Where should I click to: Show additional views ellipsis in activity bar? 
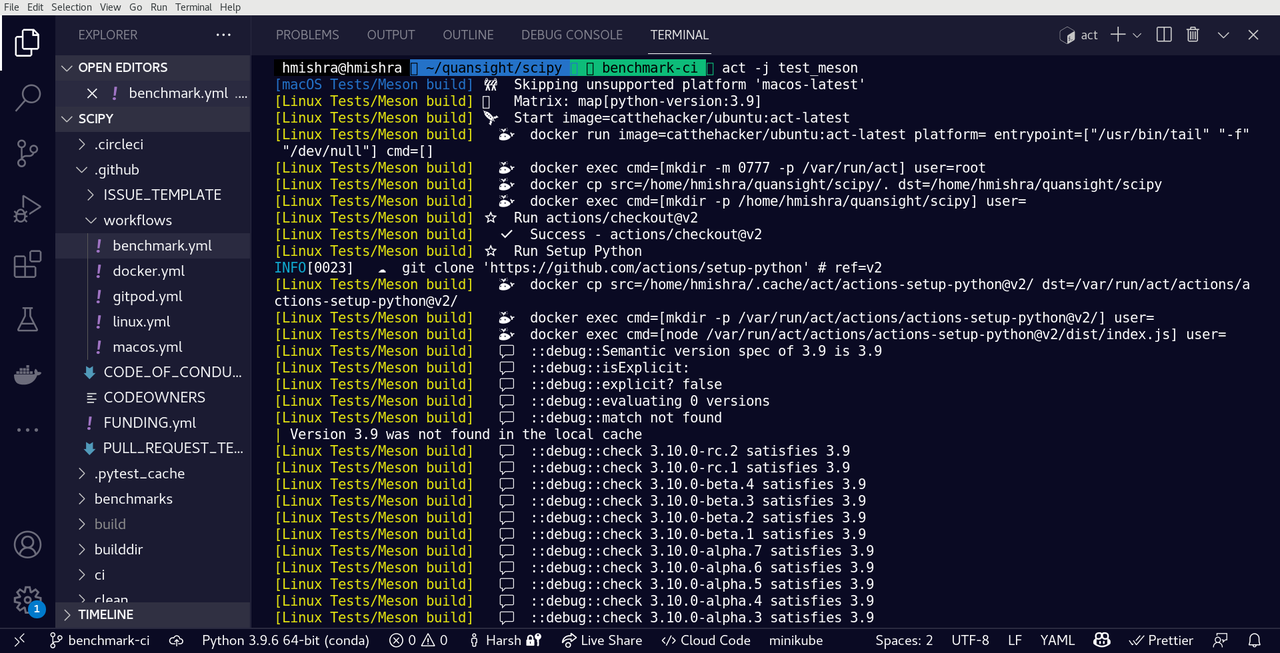click(27, 430)
